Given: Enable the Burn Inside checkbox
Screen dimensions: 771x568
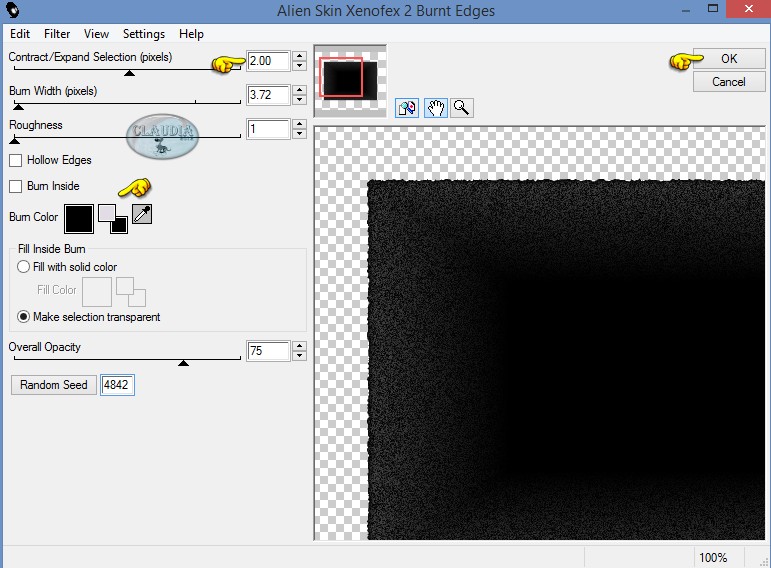Looking at the screenshot, I should tap(16, 186).
